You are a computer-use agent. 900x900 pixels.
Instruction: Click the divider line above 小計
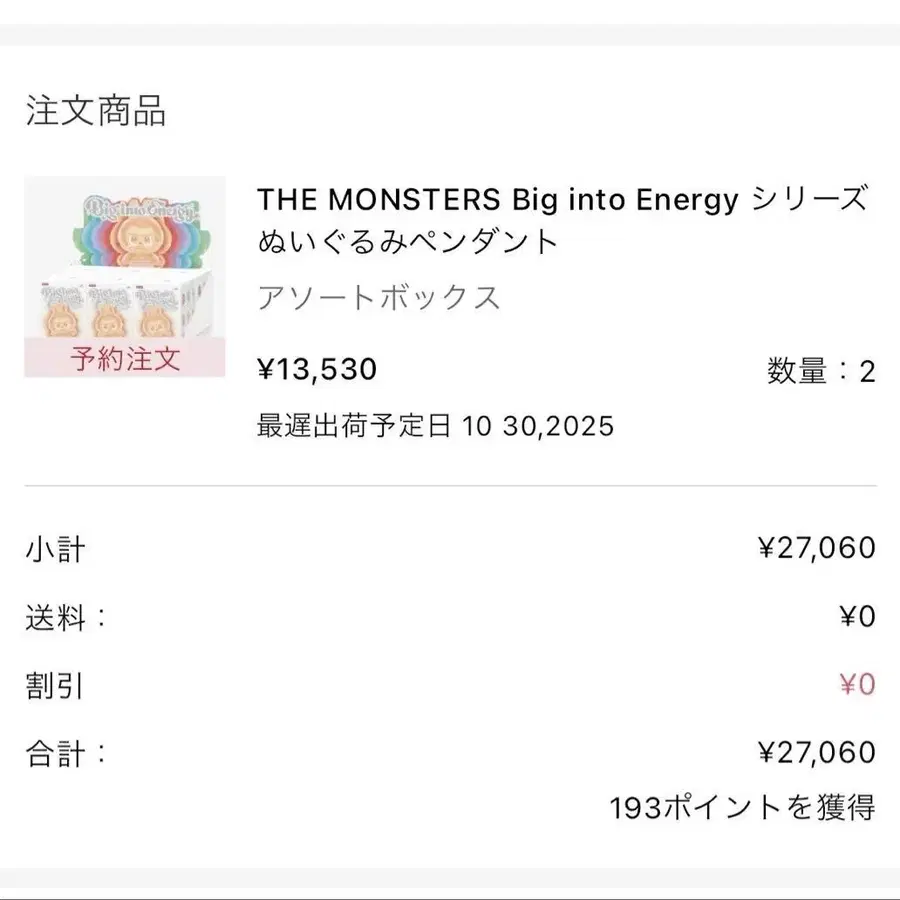[x=450, y=486]
